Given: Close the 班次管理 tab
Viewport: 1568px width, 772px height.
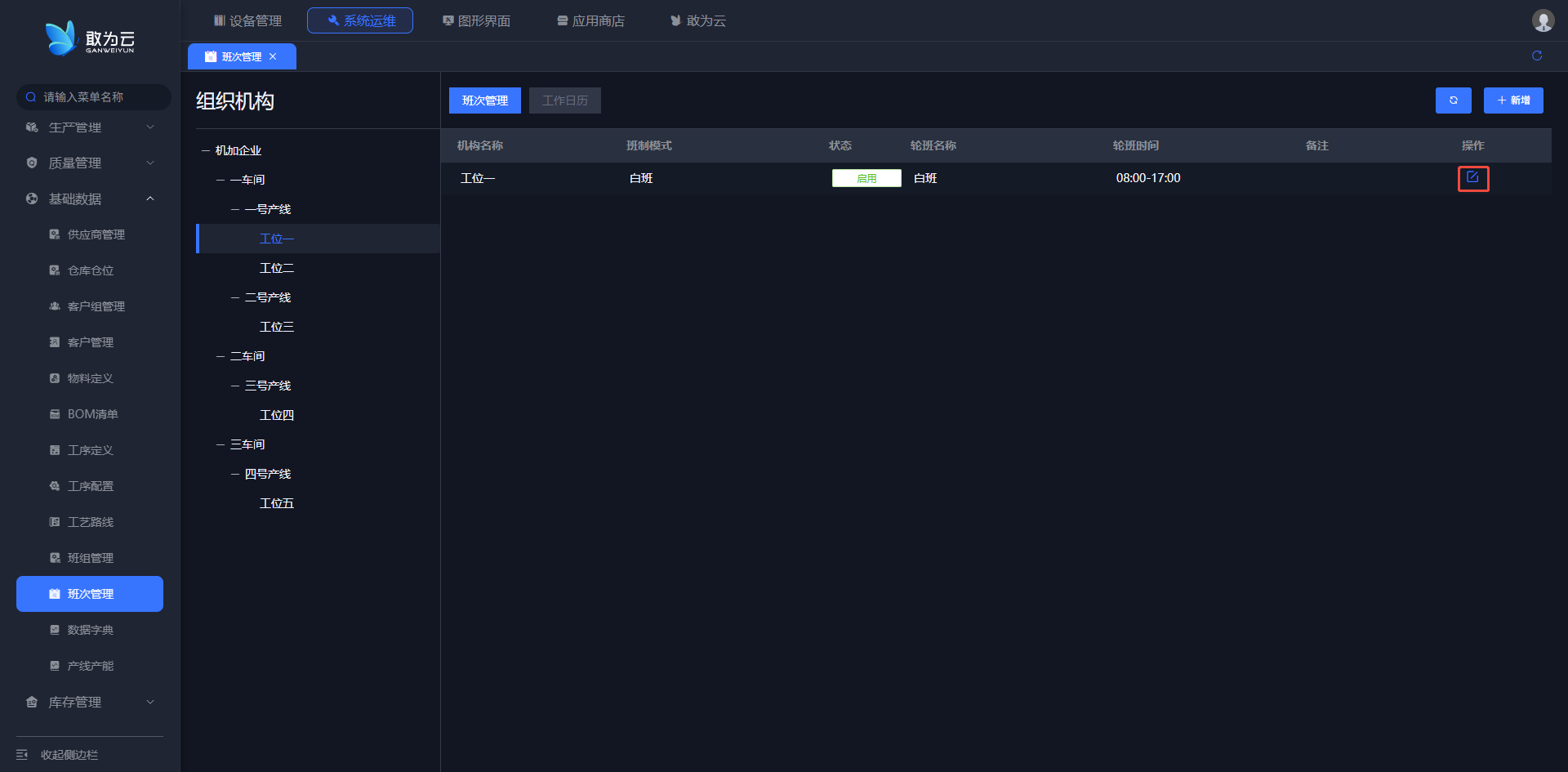Looking at the screenshot, I should point(273,56).
